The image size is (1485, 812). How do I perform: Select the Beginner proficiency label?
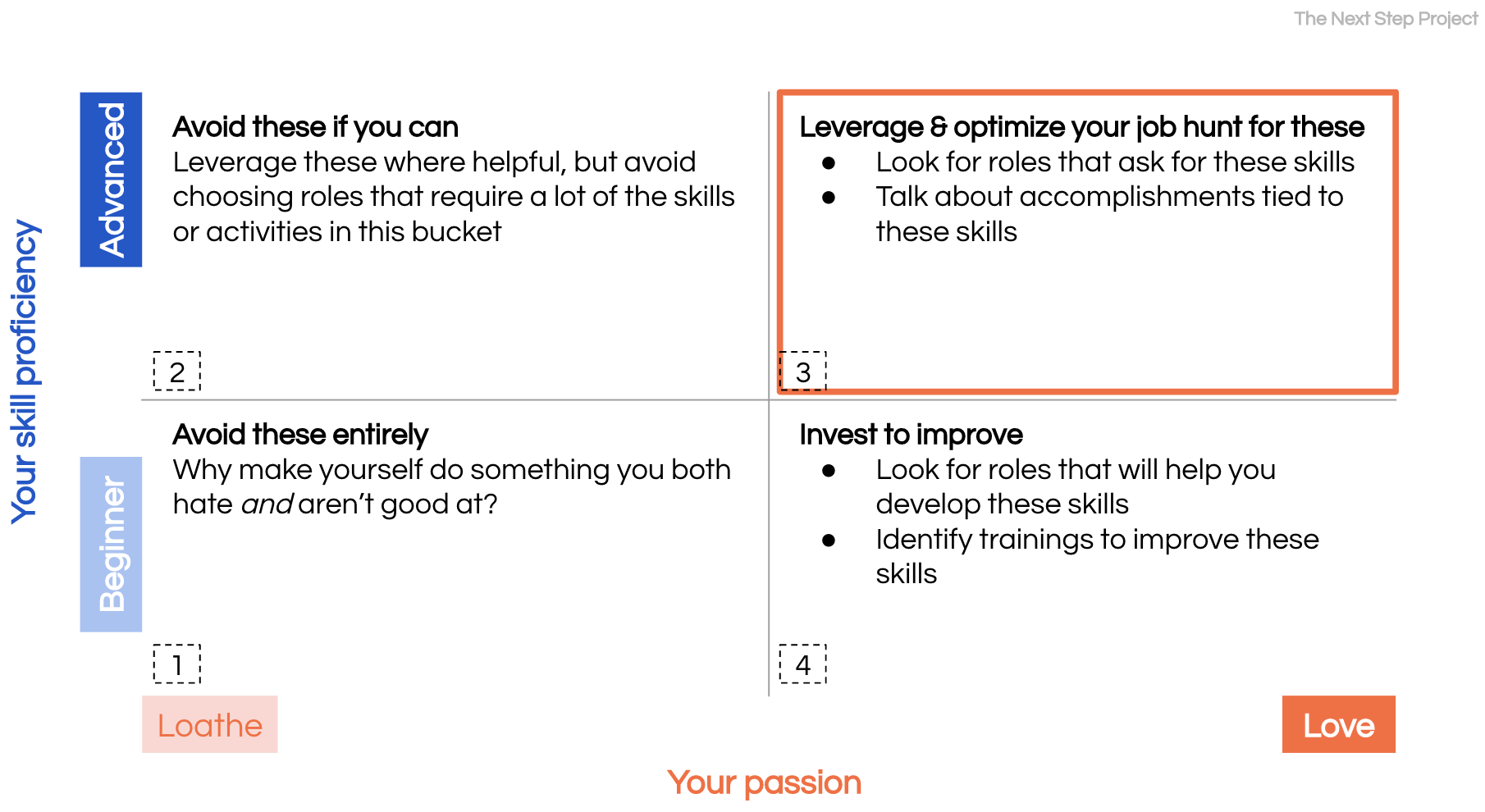click(111, 544)
